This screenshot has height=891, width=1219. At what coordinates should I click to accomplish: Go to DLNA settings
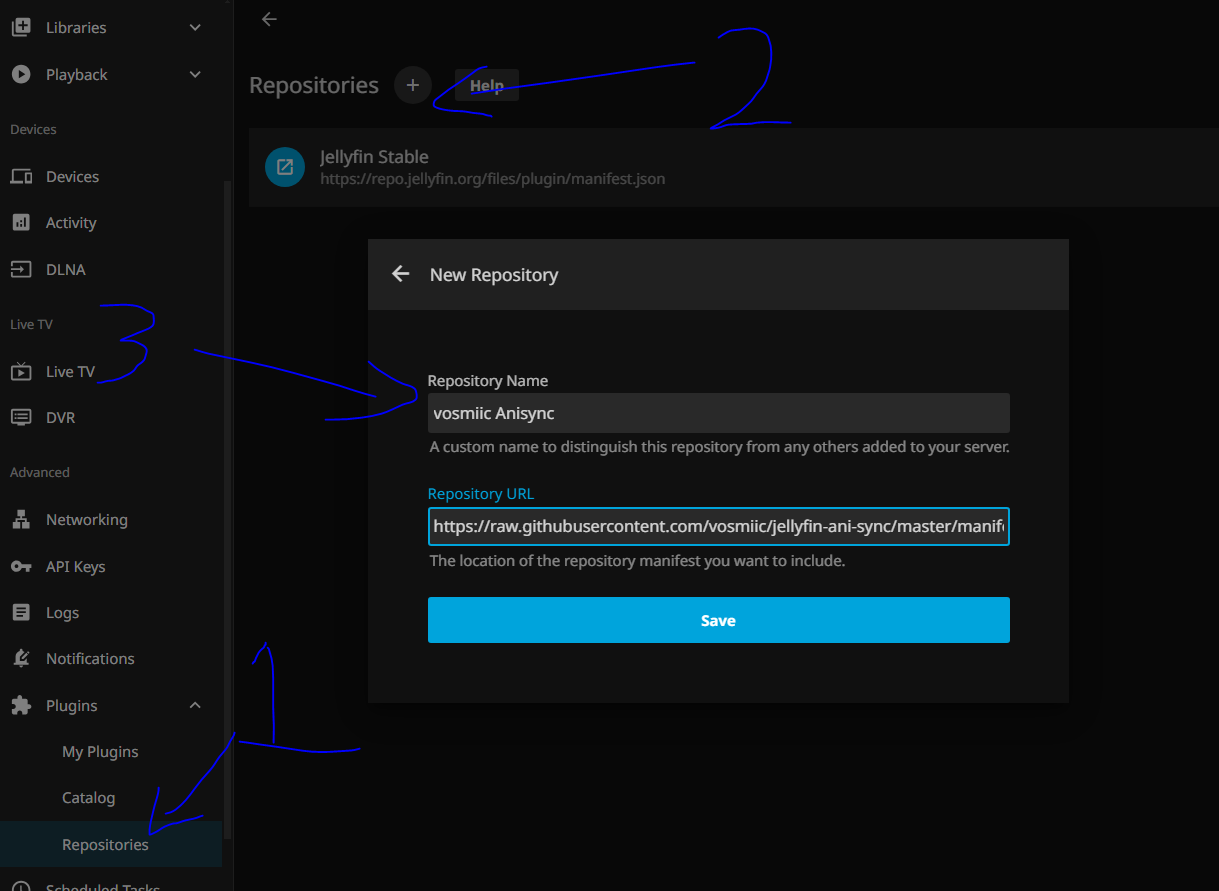(65, 270)
